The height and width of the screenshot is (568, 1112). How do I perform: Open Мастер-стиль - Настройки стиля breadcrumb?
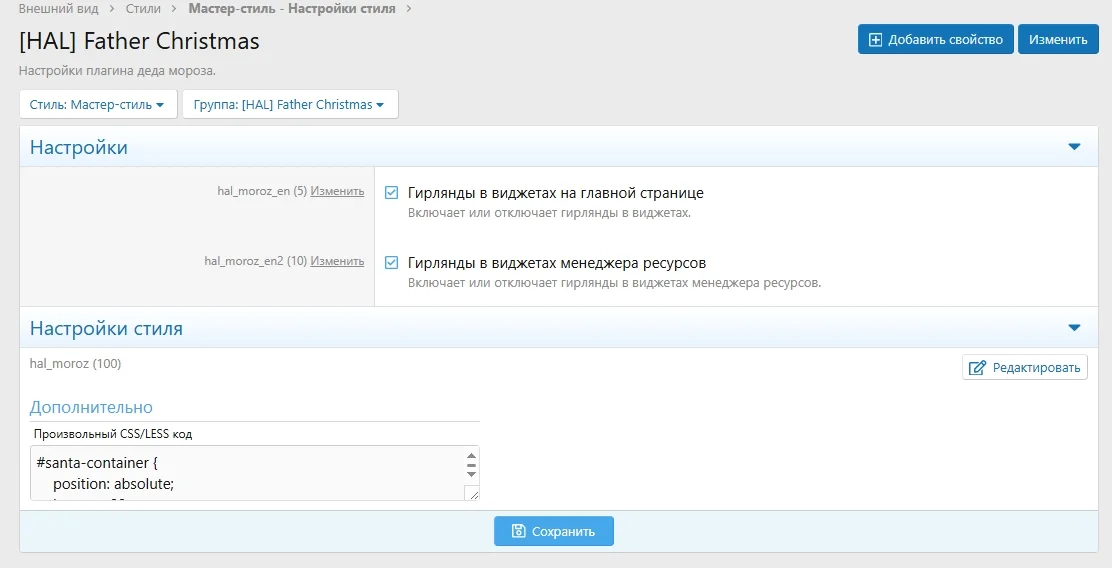pyautogui.click(x=291, y=9)
